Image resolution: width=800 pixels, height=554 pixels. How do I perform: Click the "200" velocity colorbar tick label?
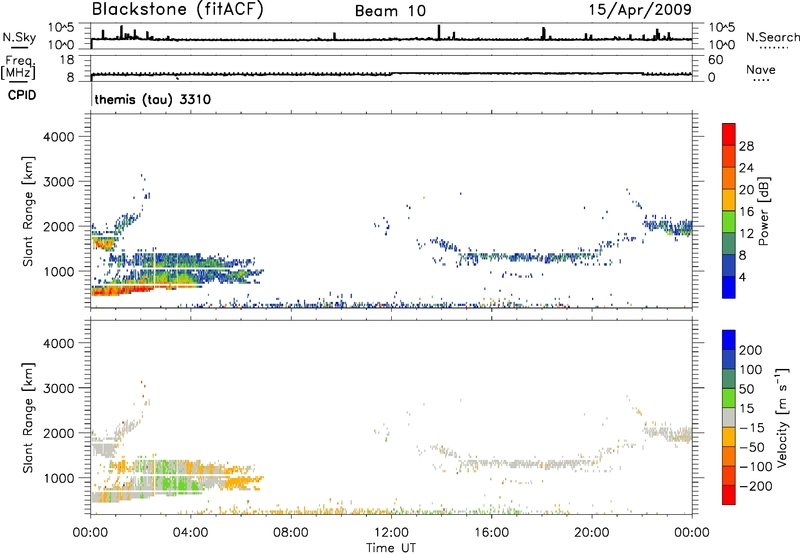[750, 350]
